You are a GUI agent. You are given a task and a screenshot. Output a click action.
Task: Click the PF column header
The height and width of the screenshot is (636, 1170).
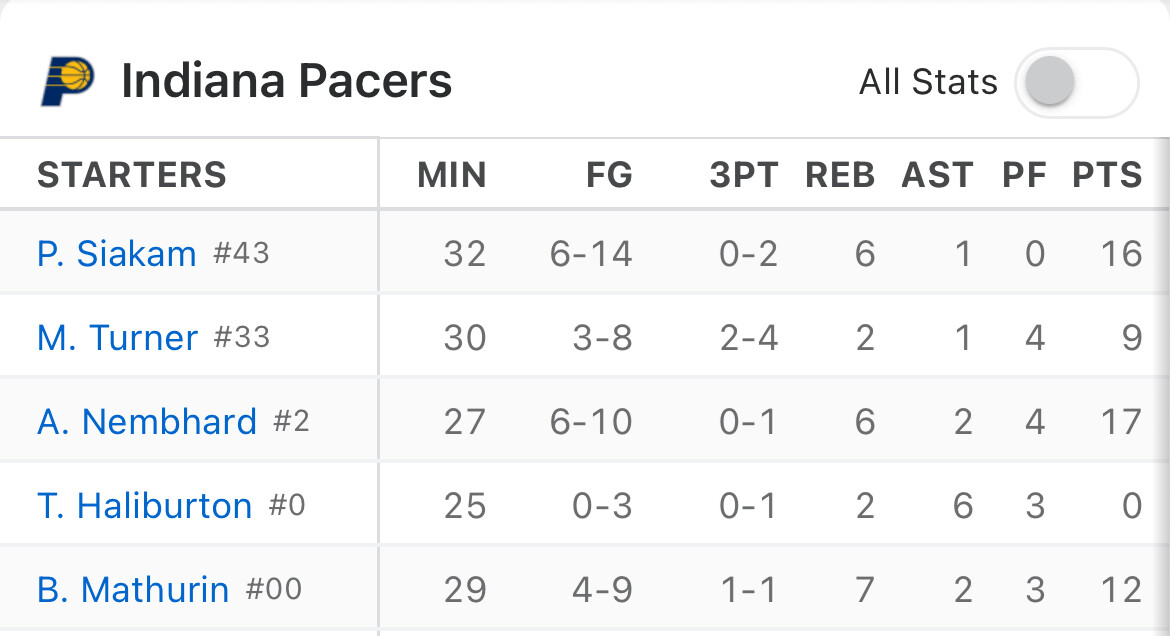click(x=1025, y=175)
